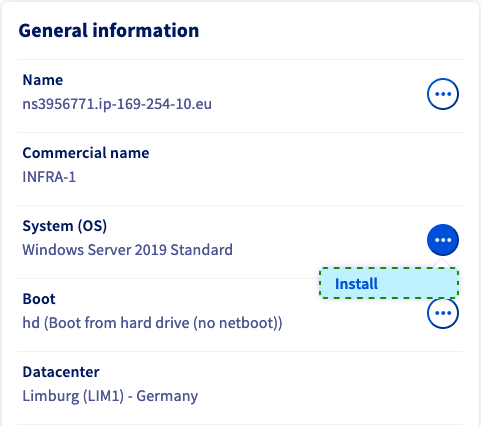This screenshot has width=481, height=426.
Task: Click the Name field label
Action: [x=43, y=80]
